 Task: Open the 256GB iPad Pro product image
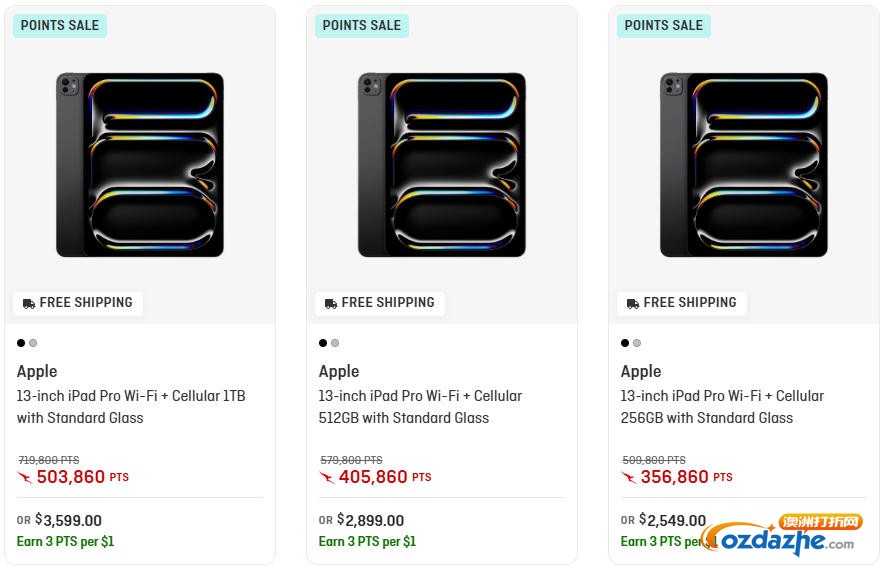pyautogui.click(x=744, y=165)
